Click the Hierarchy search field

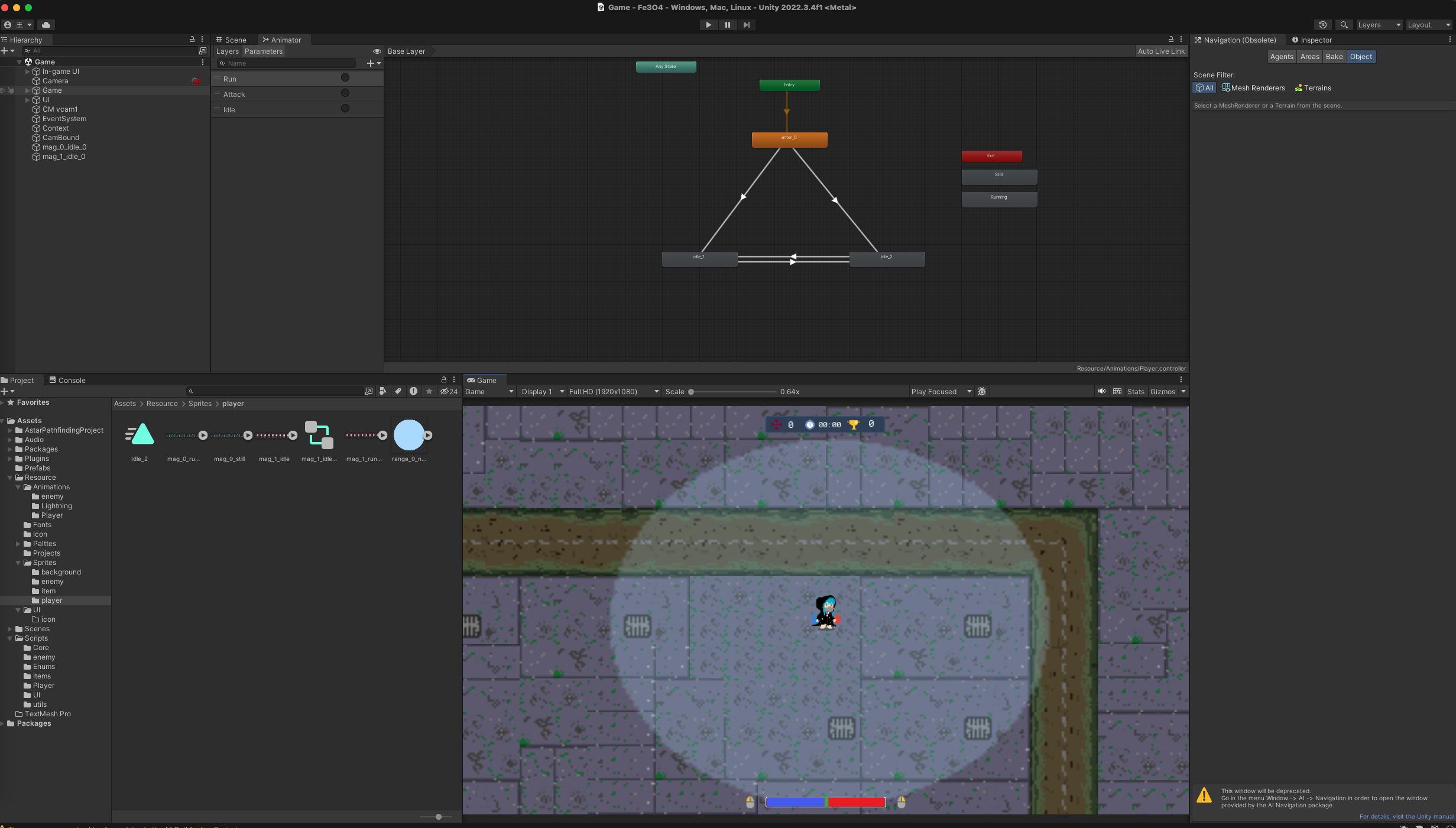click(x=109, y=51)
